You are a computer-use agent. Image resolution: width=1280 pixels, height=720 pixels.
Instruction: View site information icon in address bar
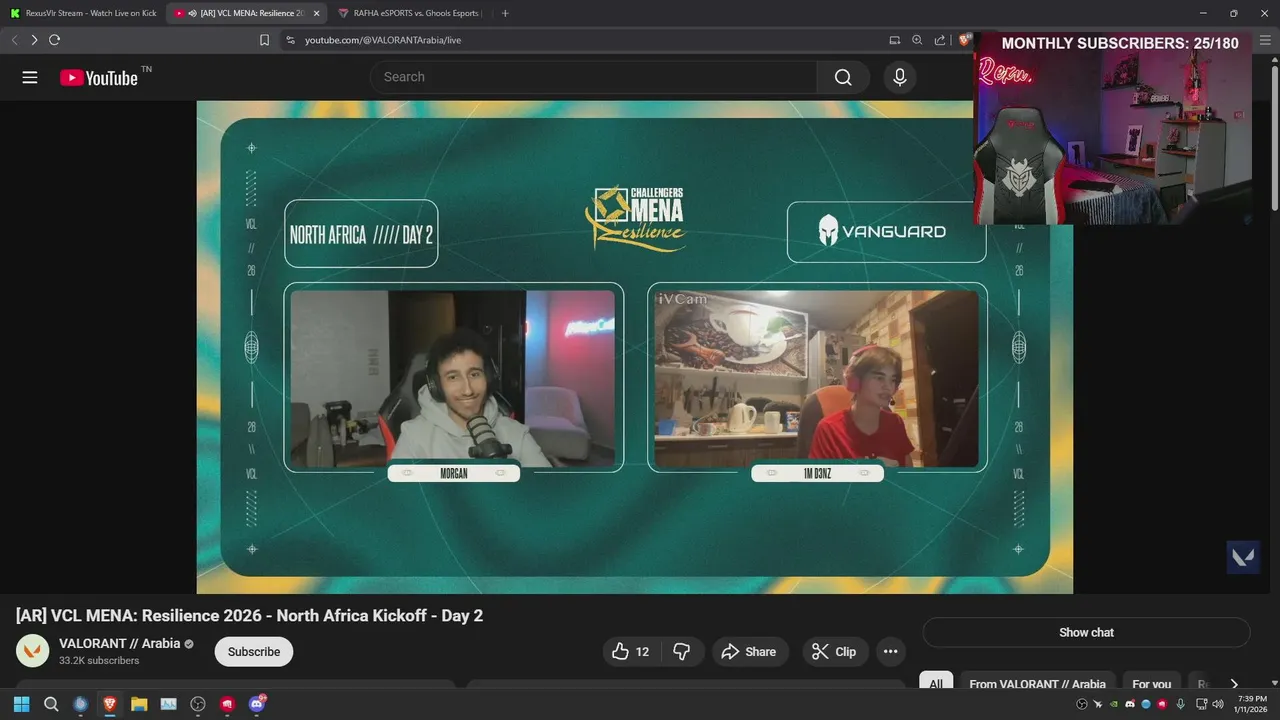coord(290,40)
